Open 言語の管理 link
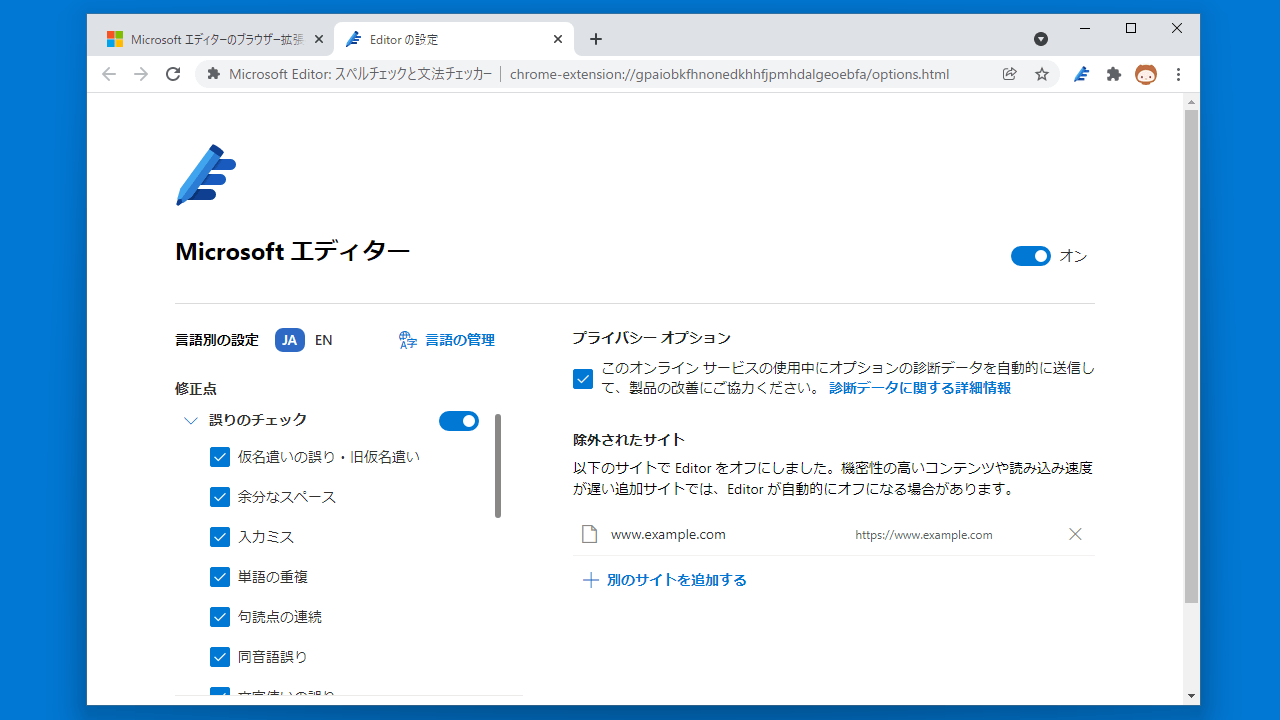This screenshot has height=720, width=1280. tap(460, 340)
